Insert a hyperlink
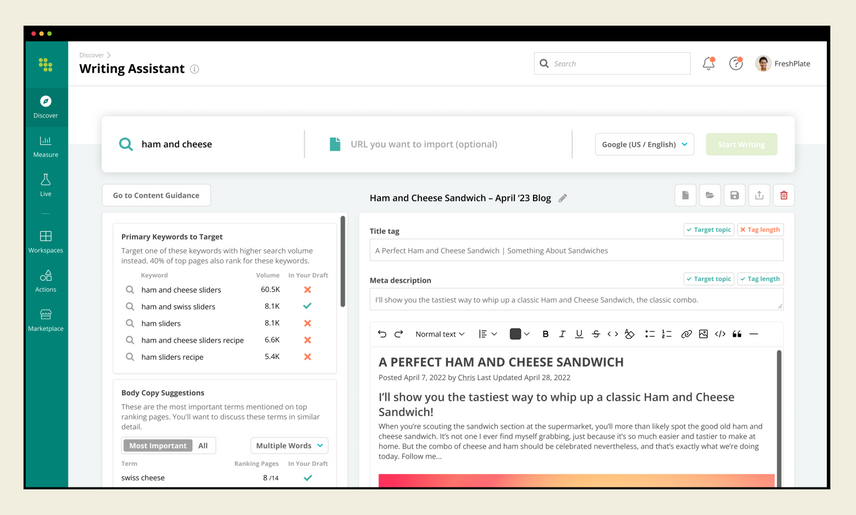Screen dimensions: 856x515 [x=686, y=334]
